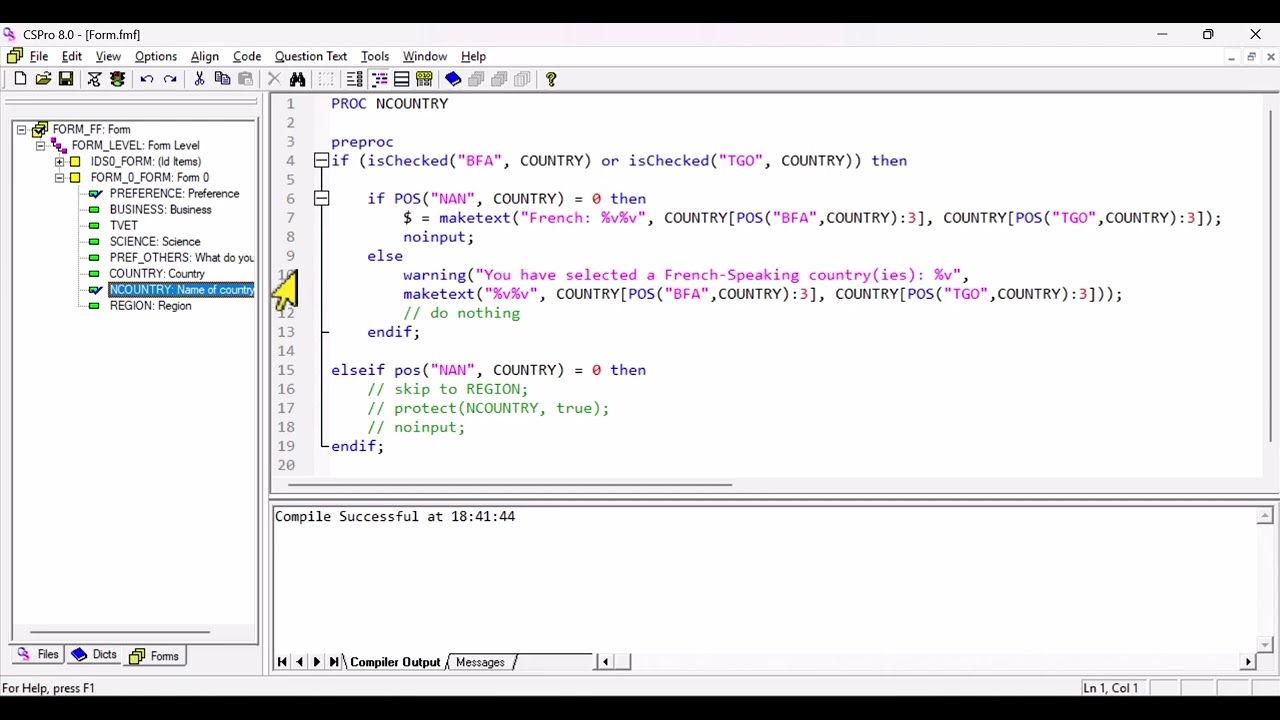Click the New file toolbar icon

[20, 79]
